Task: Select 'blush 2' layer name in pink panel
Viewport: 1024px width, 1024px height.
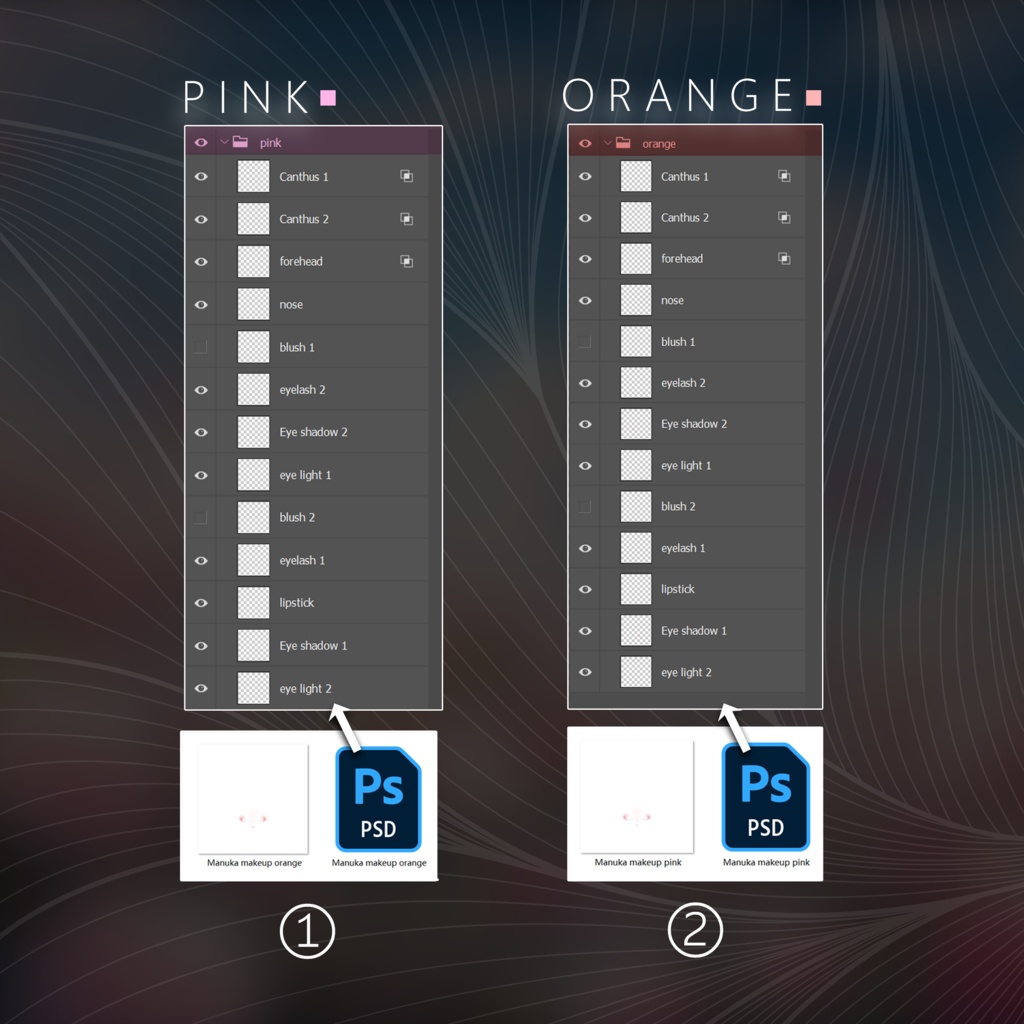Action: 297,517
